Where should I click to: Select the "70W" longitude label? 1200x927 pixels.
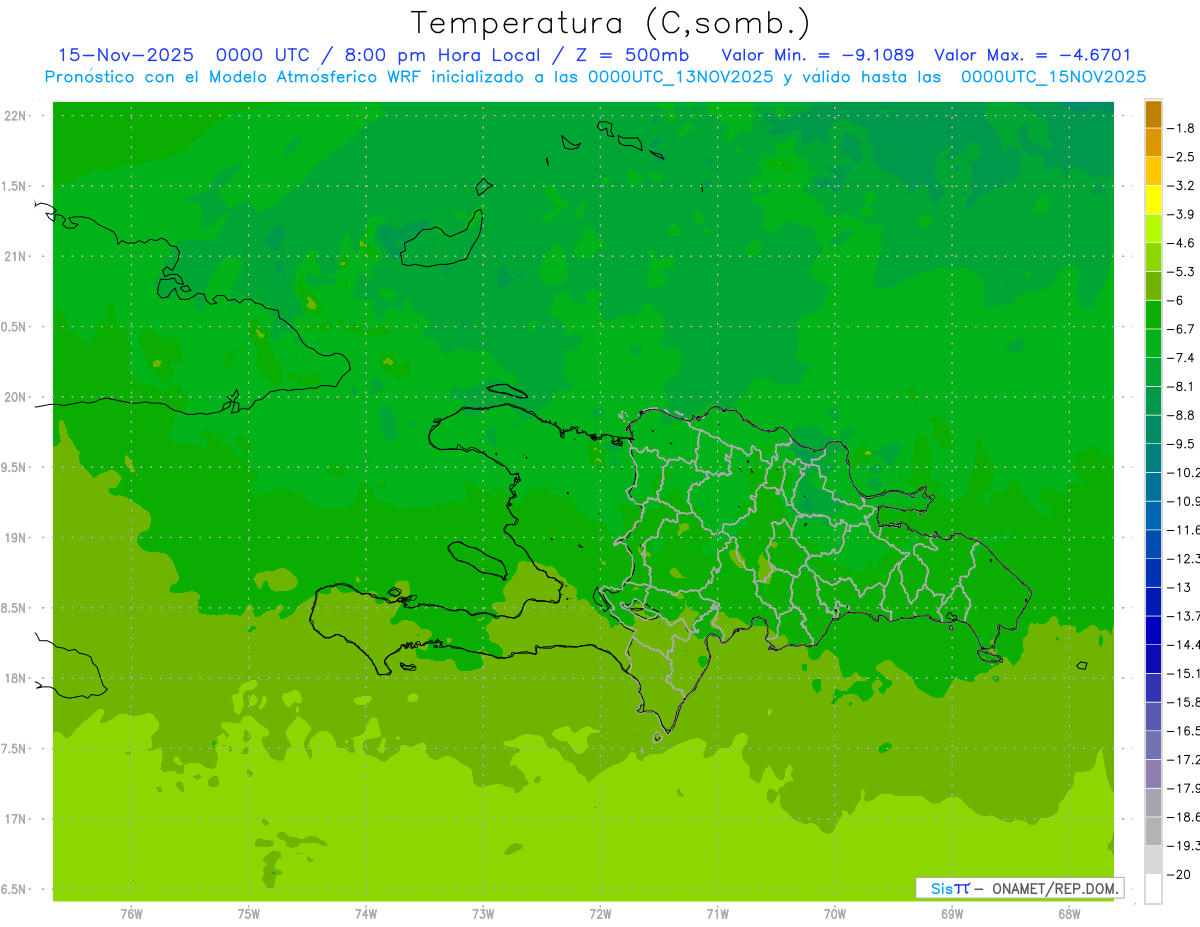coord(835,914)
